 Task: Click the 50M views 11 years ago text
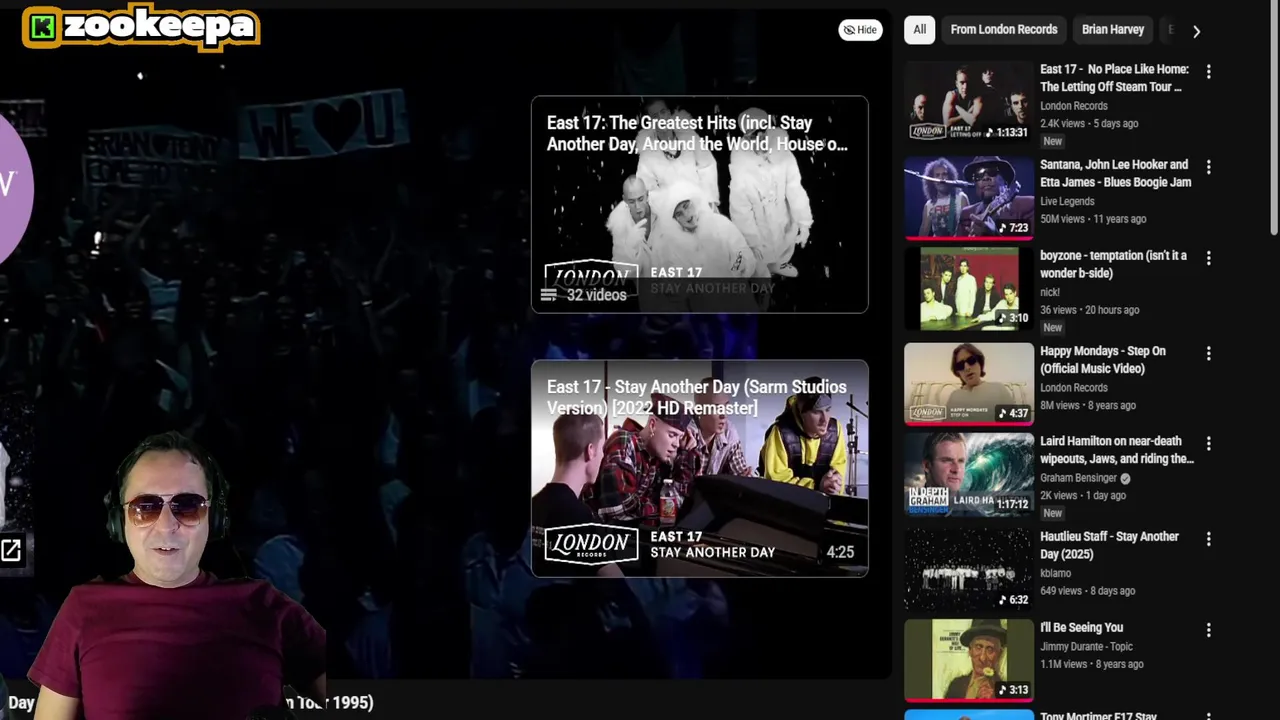point(1093,219)
